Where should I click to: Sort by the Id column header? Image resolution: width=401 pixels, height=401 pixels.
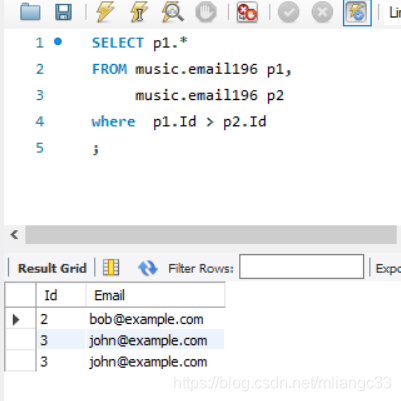coord(61,295)
